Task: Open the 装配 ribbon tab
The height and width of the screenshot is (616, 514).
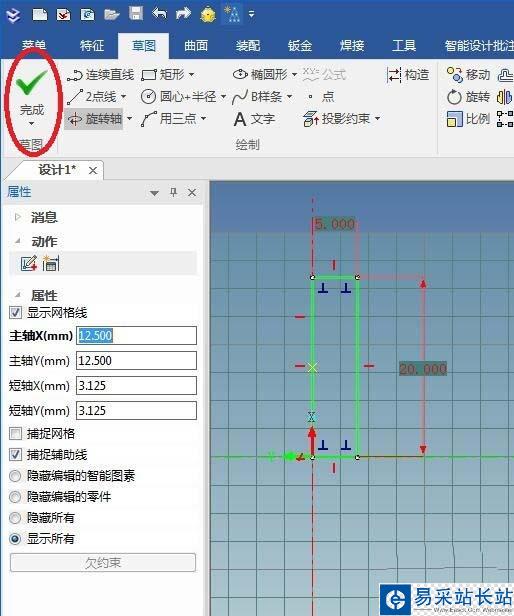Action: click(248, 46)
